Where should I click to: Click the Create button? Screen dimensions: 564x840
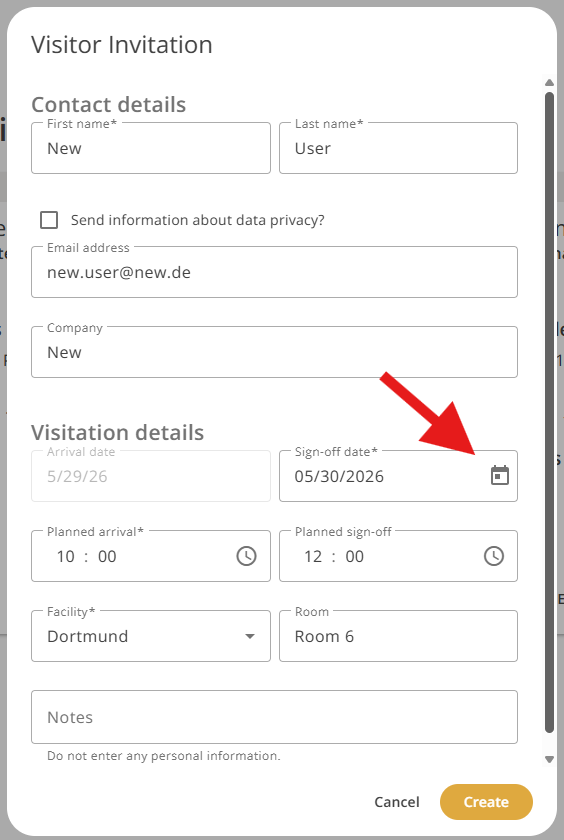coord(486,802)
